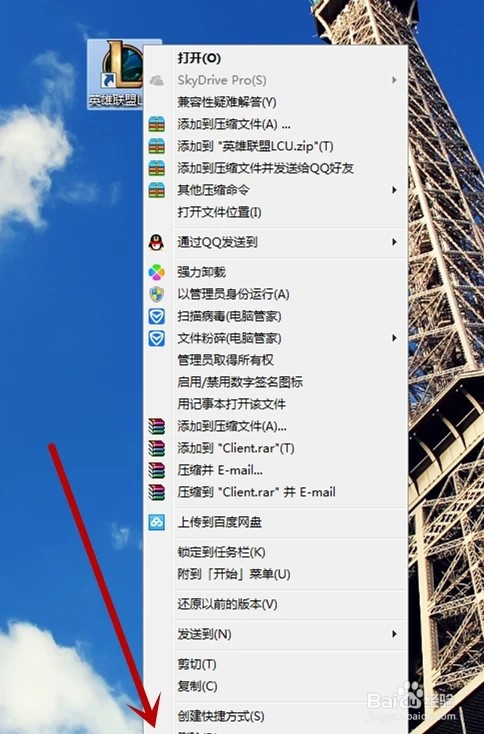Choose 锁定到任务栏(K)
The width and height of the screenshot is (484, 734).
click(275, 552)
